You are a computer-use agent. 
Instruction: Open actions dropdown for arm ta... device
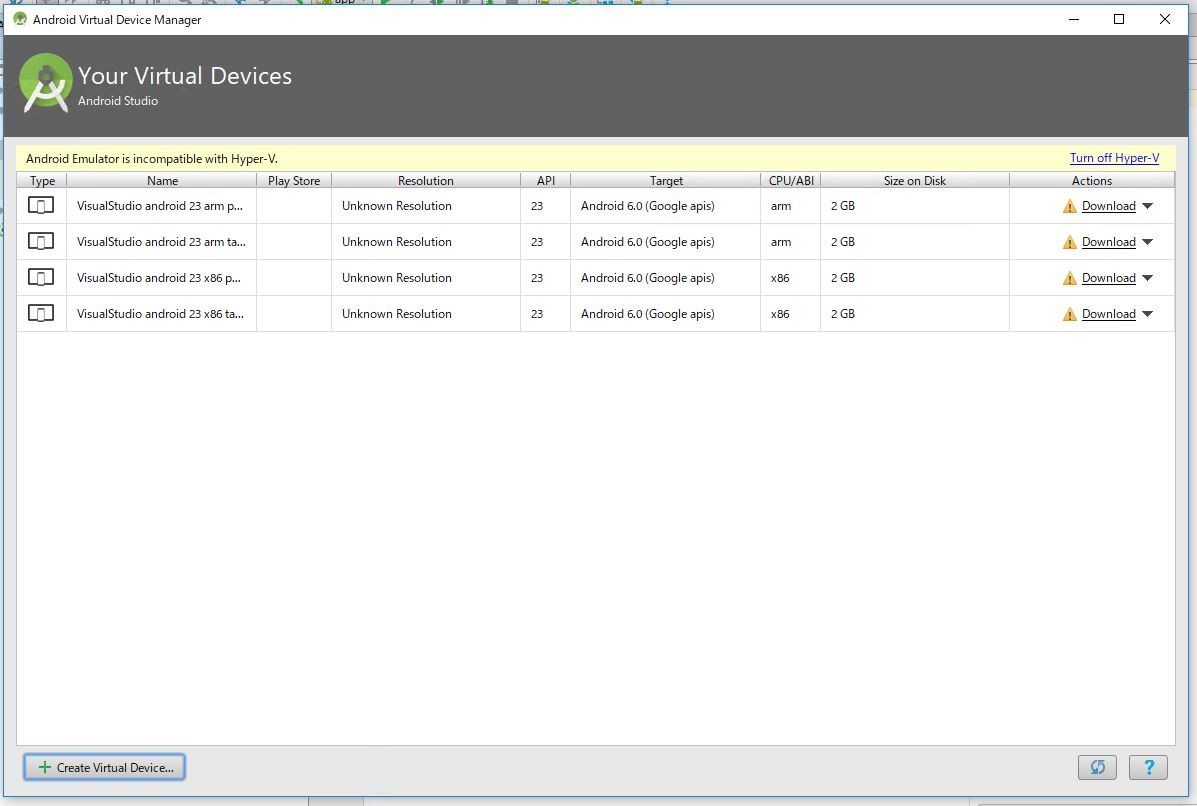click(x=1147, y=242)
